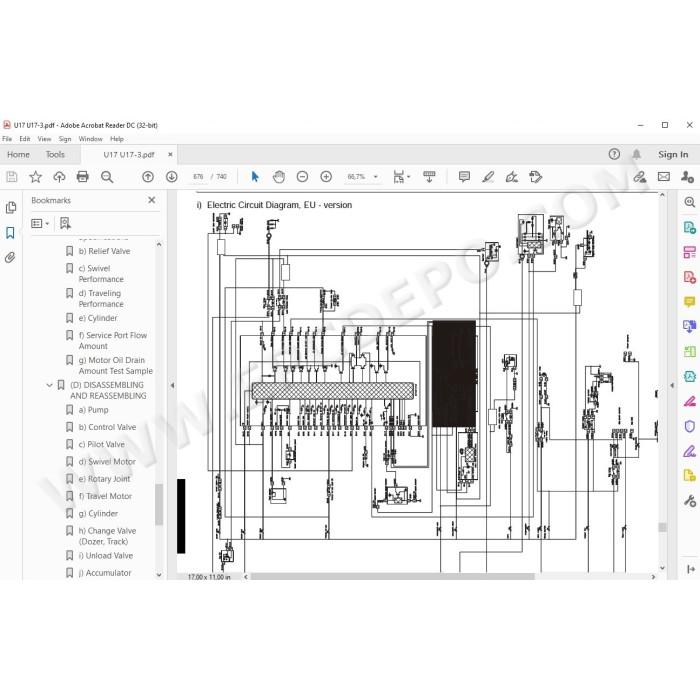Open the c) Swivel Performance bookmark
The image size is (700, 700).
tap(101, 274)
